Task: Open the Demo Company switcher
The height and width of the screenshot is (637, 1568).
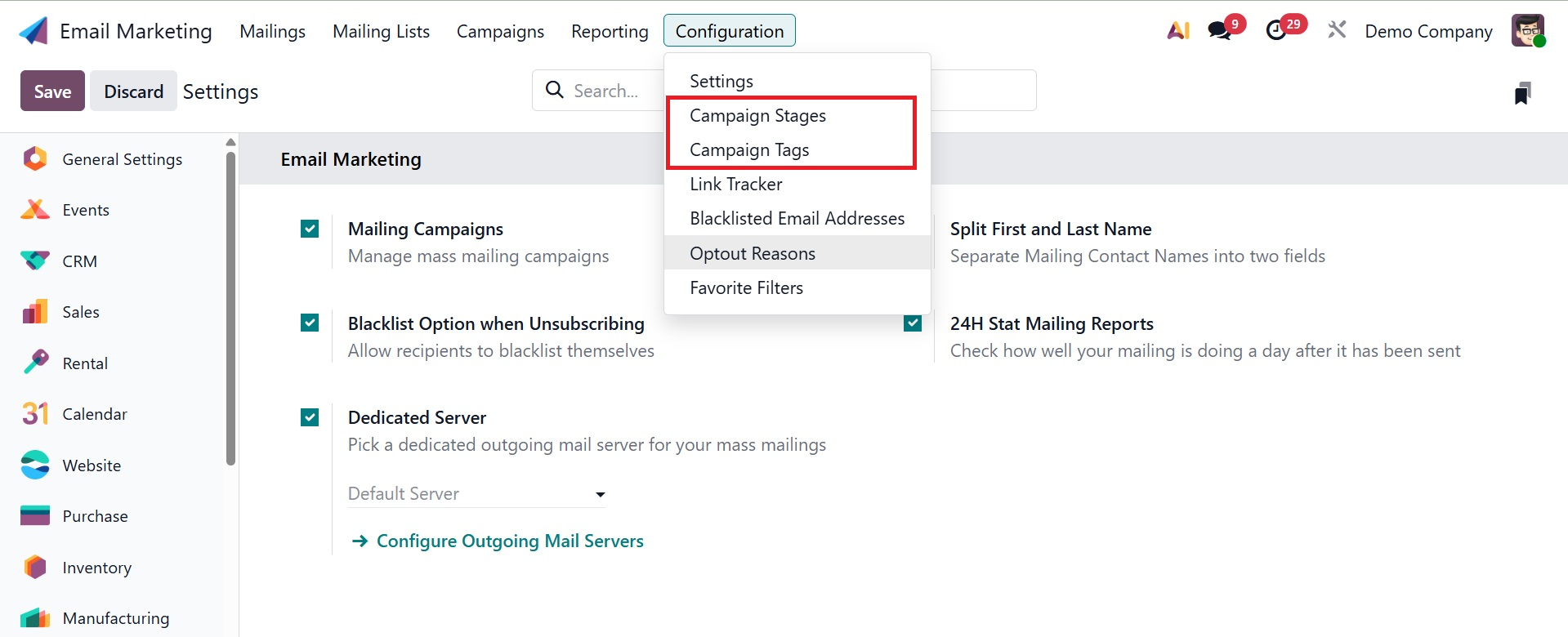Action: 1428,31
